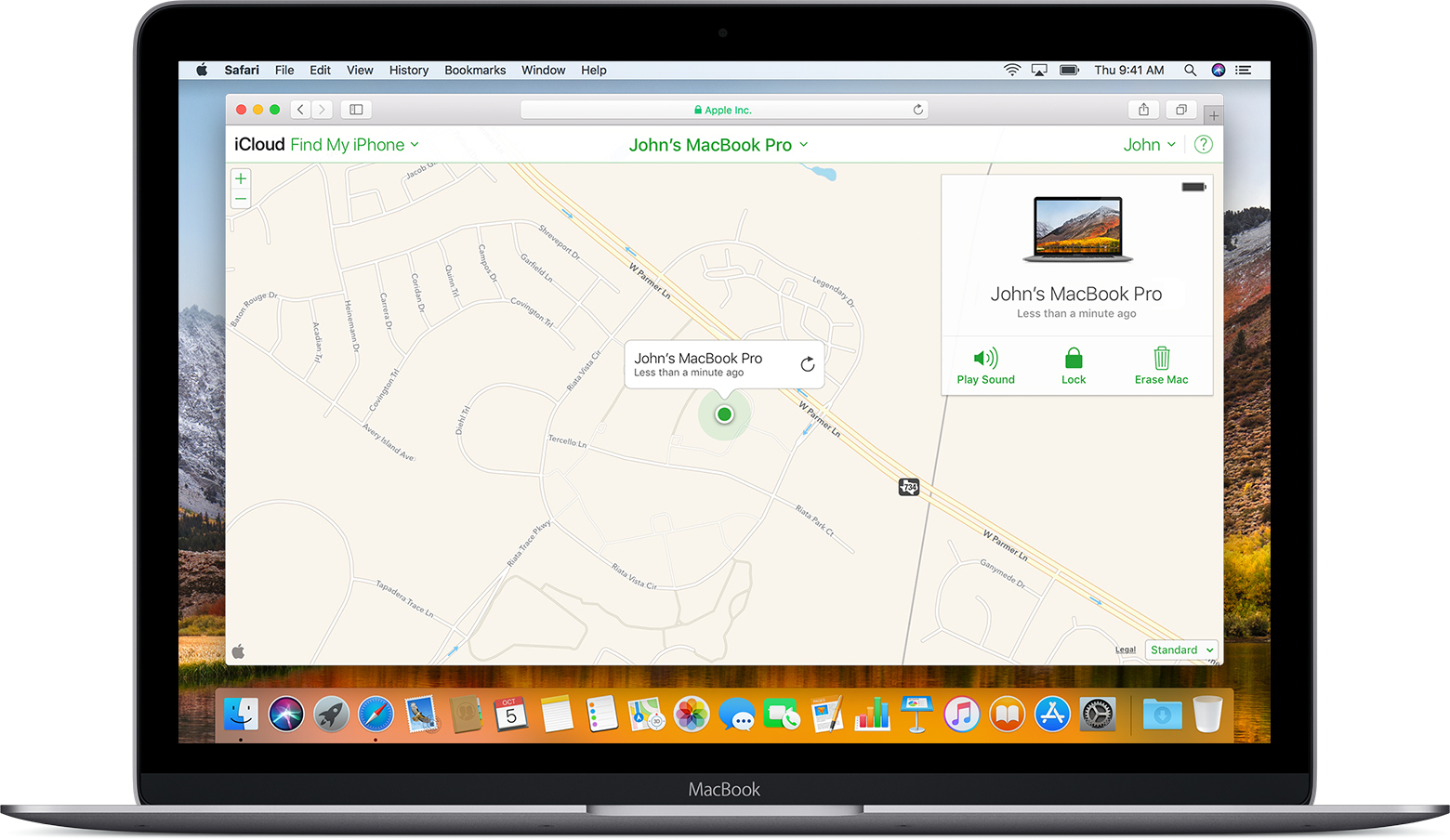
Task: Open the Bookmarks menu
Action: click(x=475, y=71)
